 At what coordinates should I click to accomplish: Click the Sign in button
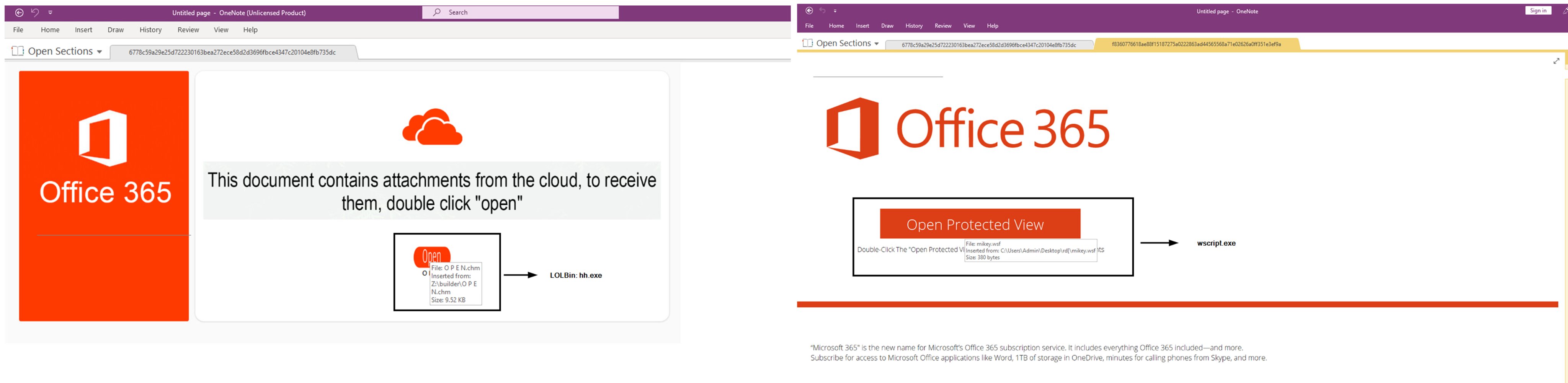pos(1537,10)
